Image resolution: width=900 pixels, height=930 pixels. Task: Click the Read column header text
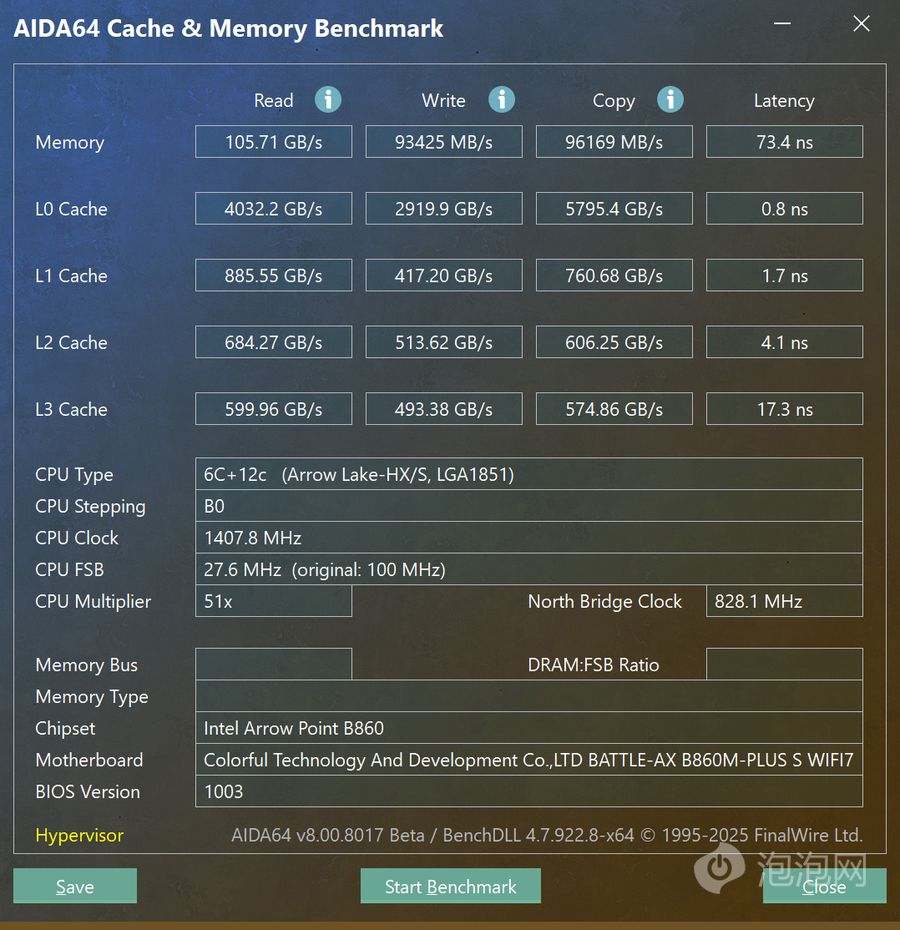[x=274, y=100]
